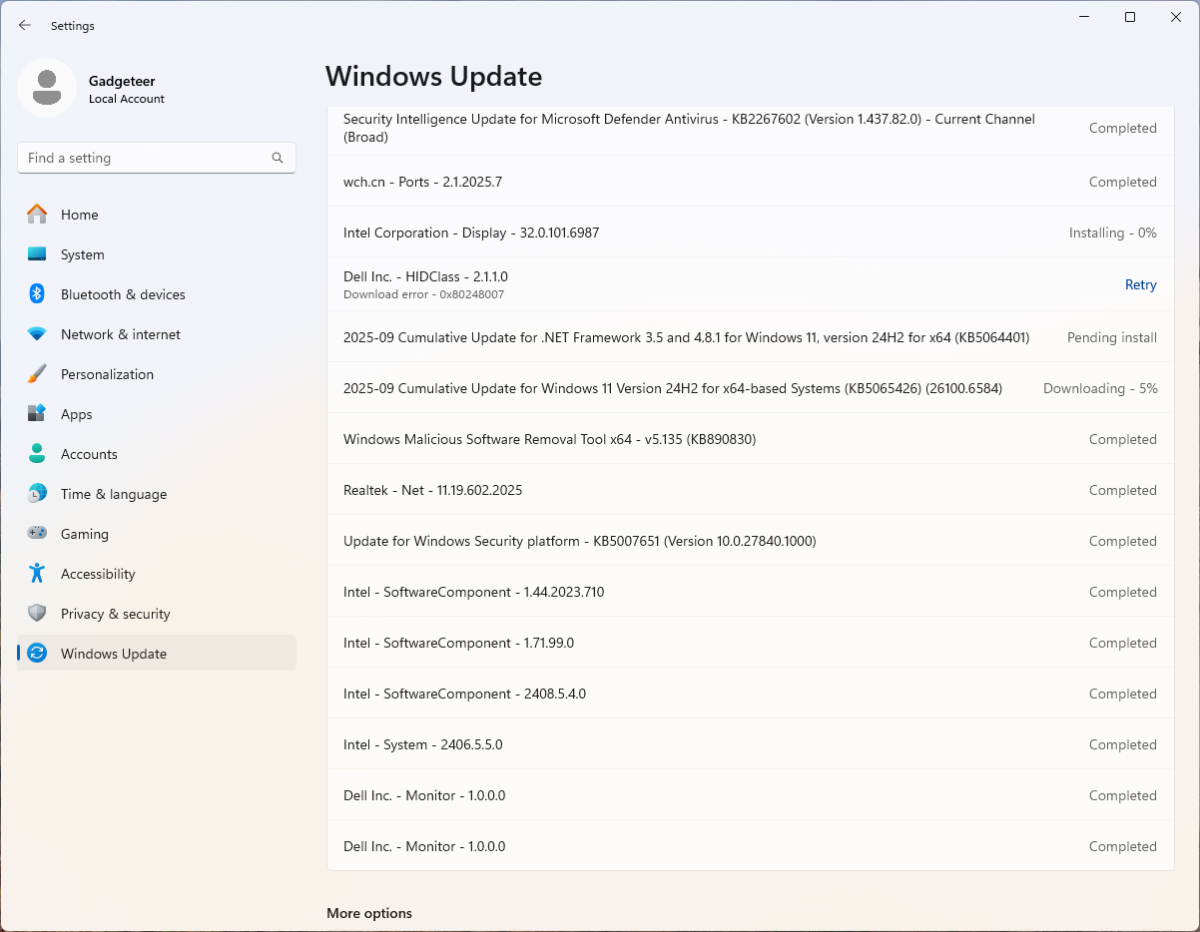Click the Home icon in sidebar
This screenshot has height=932, width=1200.
(x=37, y=214)
